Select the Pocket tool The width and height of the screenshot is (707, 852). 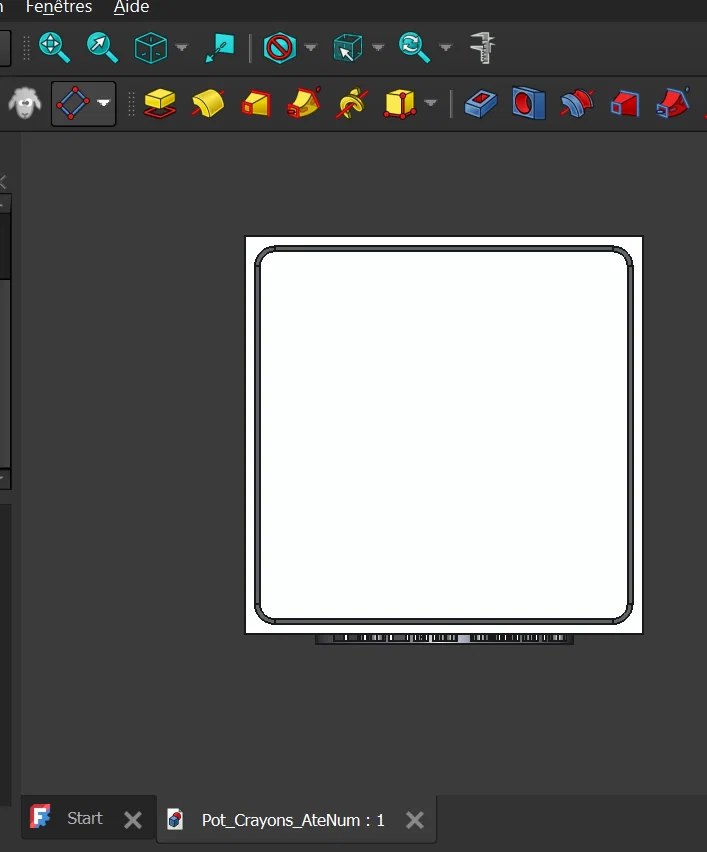pyautogui.click(x=480, y=103)
